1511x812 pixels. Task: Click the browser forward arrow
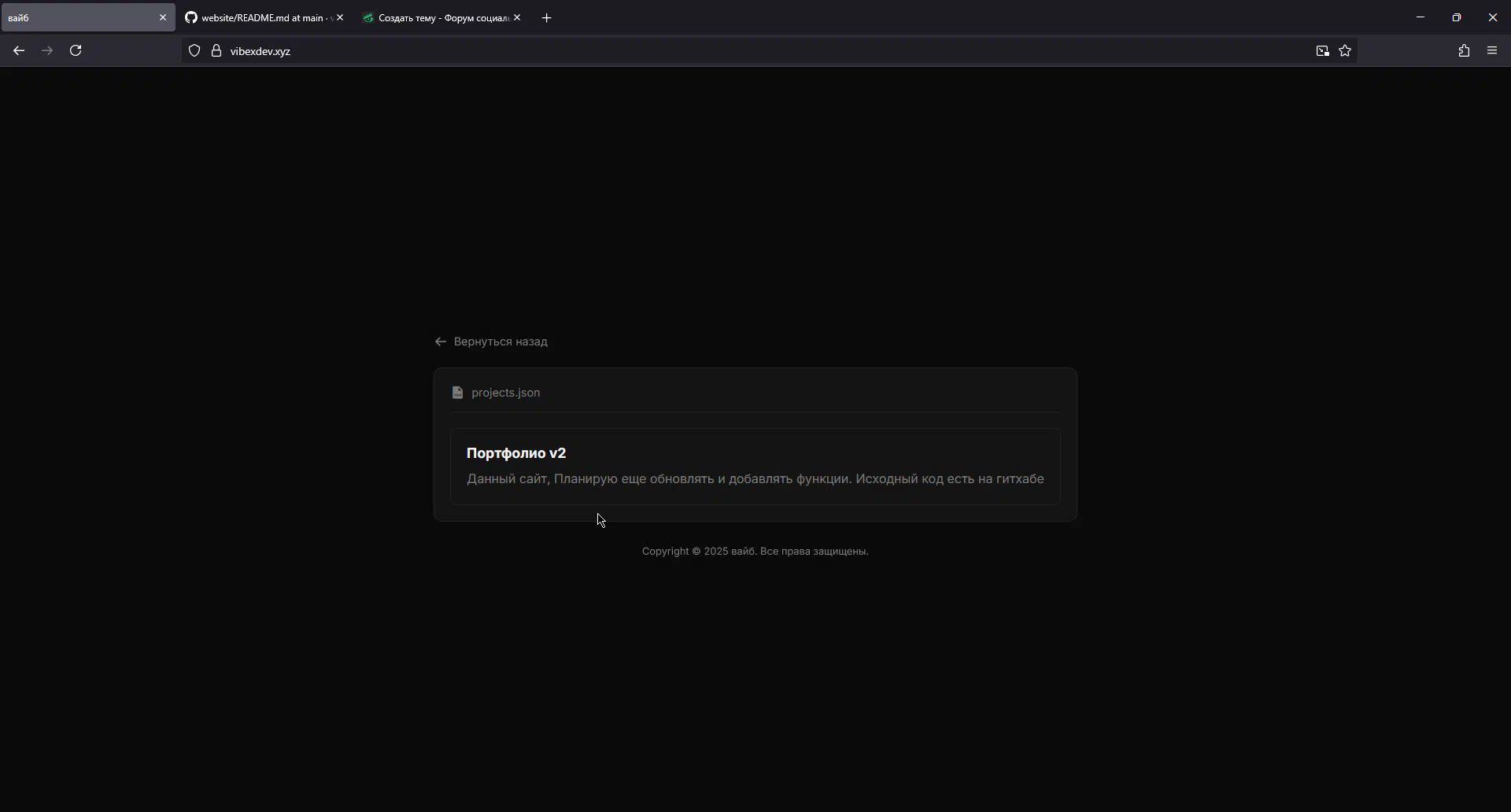[47, 51]
